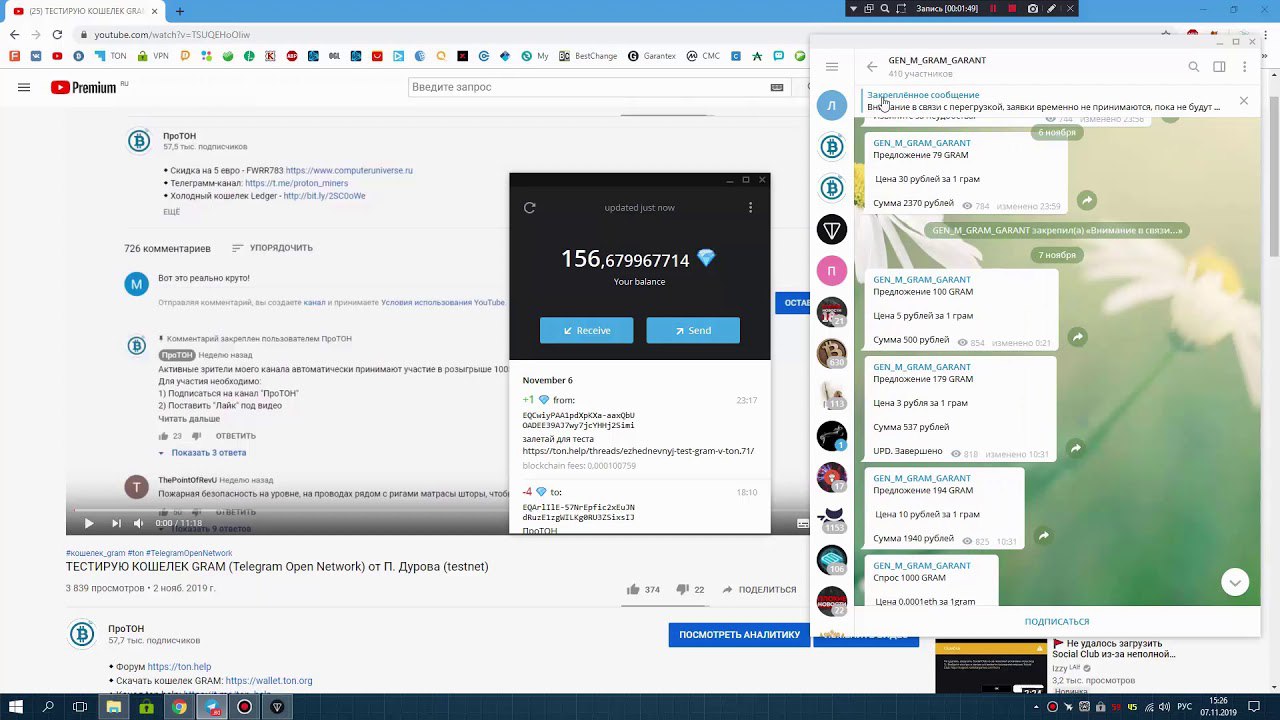Screen dimensions: 1280x720
Task: Click the Send button in the wallet
Action: pos(693,331)
